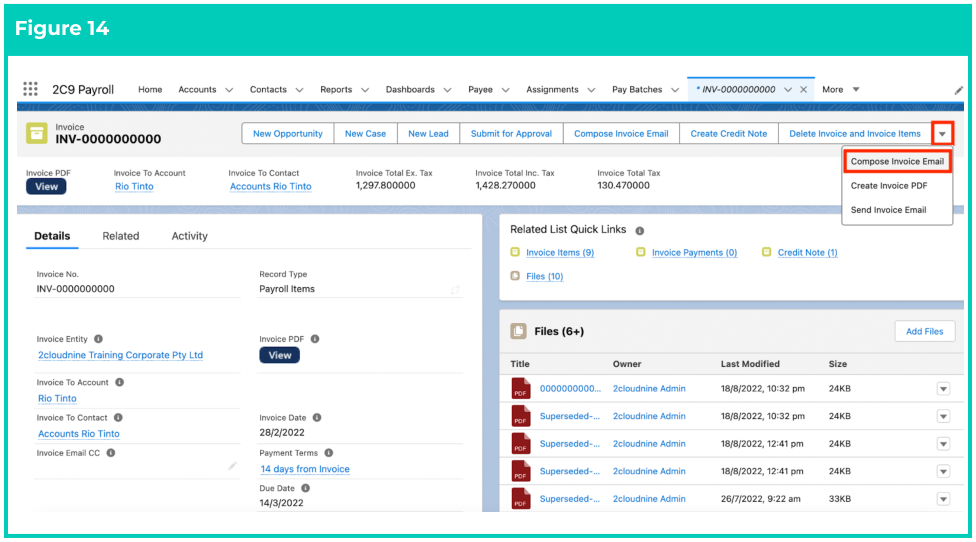The image size is (976, 542).
Task: Go to the Home nav tab
Action: [150, 90]
